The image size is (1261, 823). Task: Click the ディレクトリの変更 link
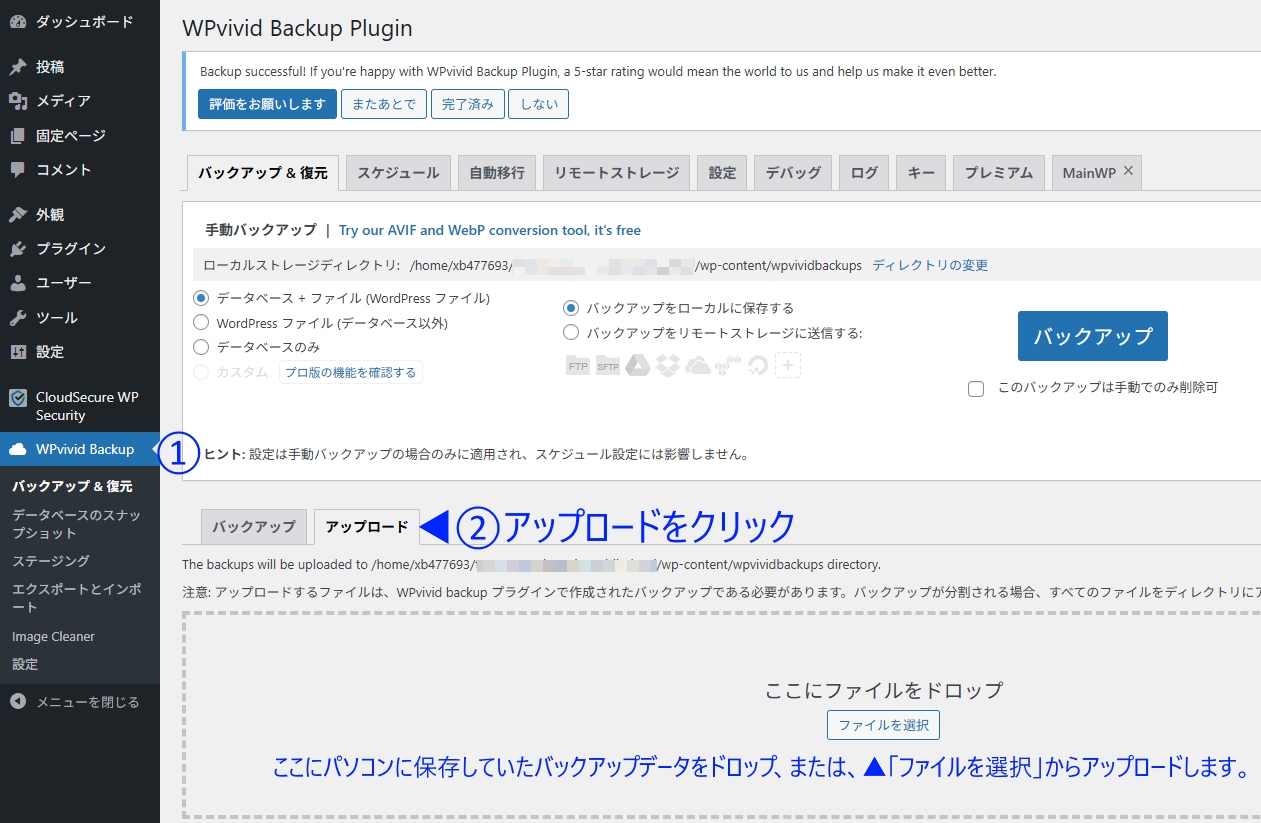coord(930,265)
